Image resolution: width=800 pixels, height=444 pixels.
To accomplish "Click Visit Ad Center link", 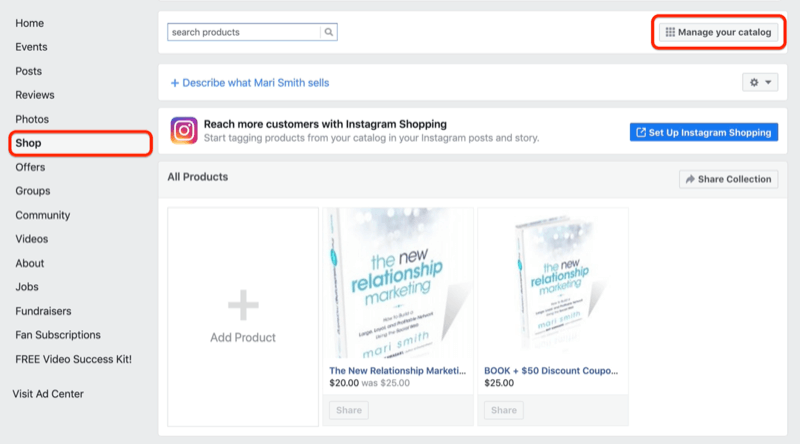I will pos(48,394).
